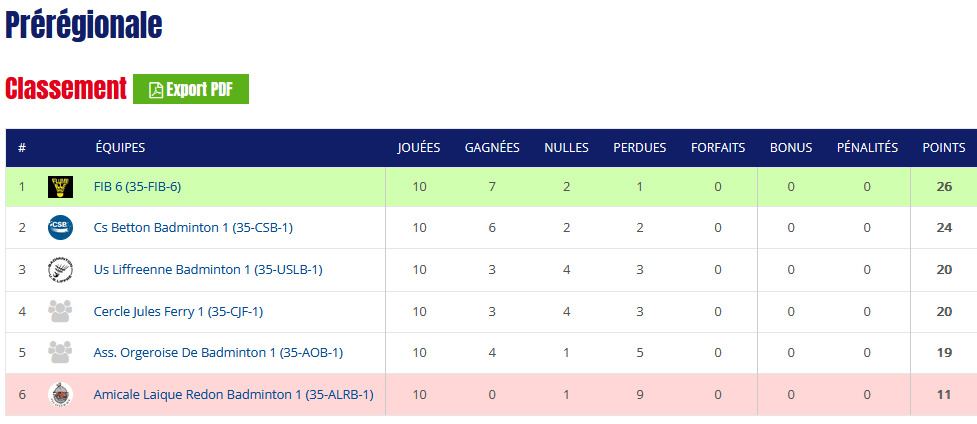Click the Us Liffreenne Badminton team logo
Screen dimensions: 977x424
pos(60,269)
